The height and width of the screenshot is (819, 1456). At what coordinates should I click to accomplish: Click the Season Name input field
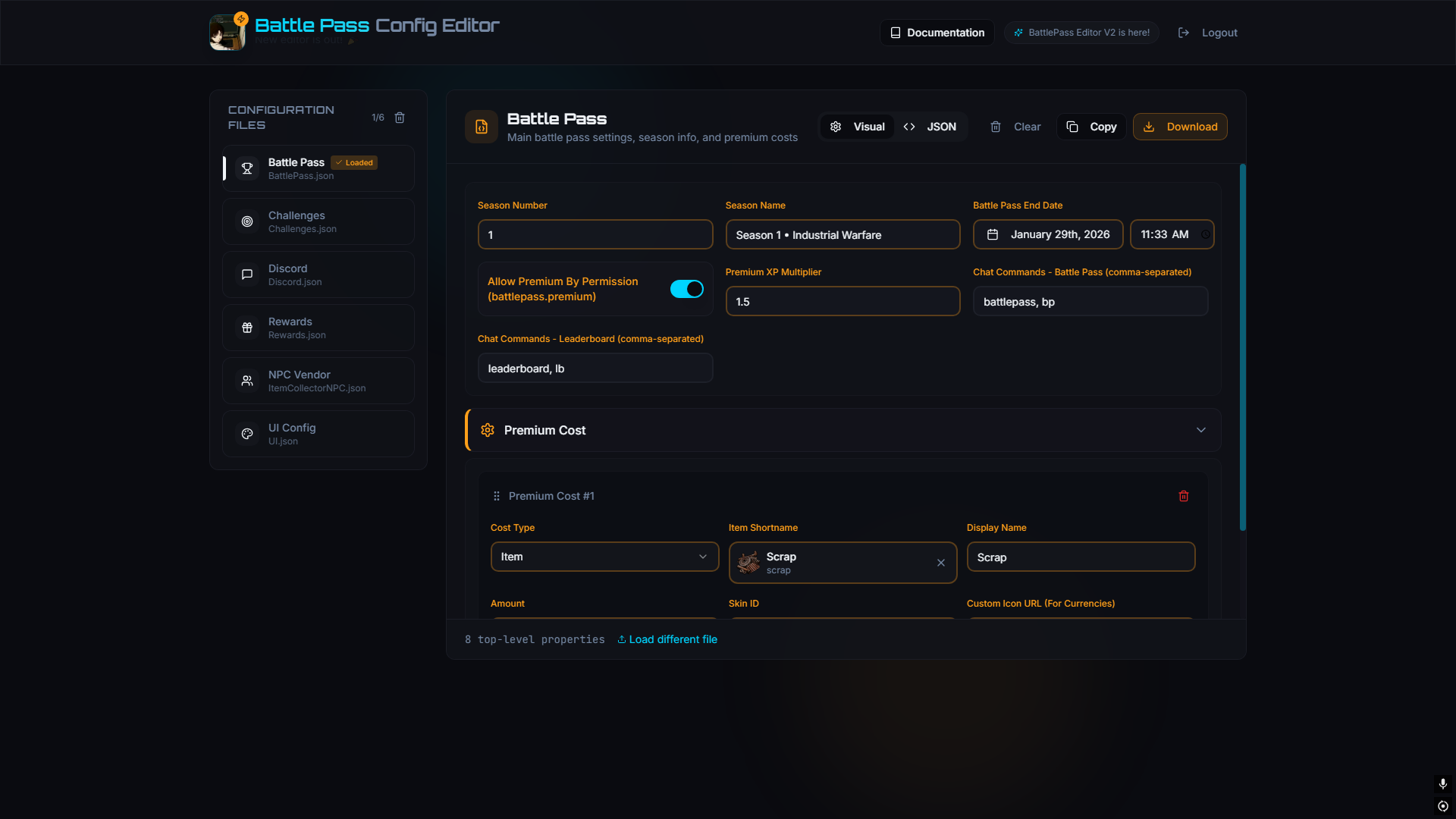pos(842,235)
